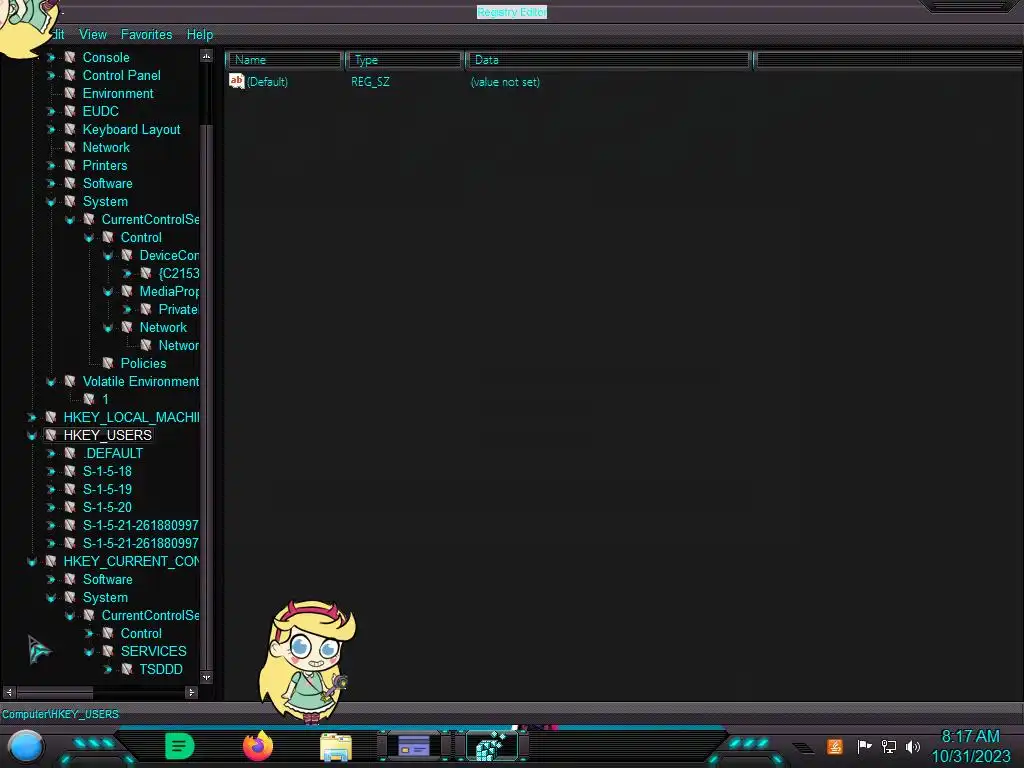Click the Policies key folder icon
The image size is (1024, 768).
tap(108, 363)
